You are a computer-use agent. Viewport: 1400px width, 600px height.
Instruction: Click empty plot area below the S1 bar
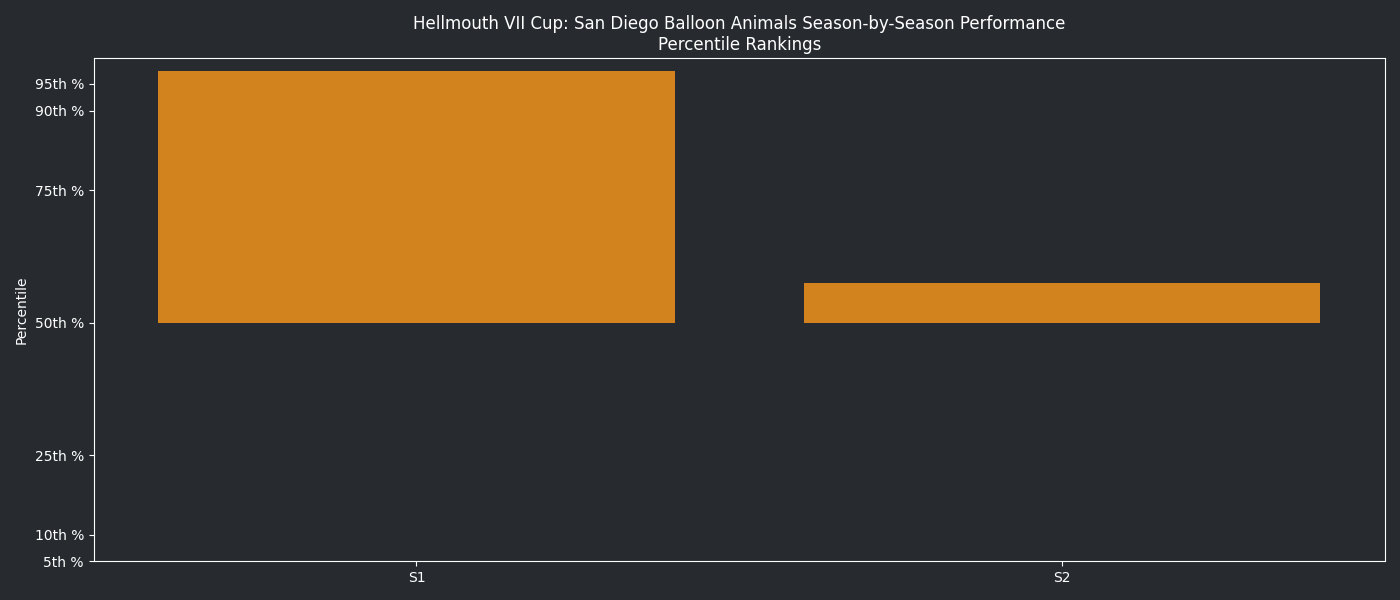click(416, 440)
